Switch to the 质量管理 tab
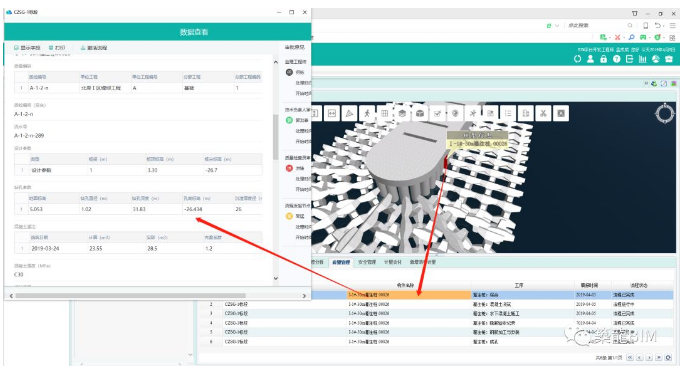684x369 pixels. tap(341, 262)
